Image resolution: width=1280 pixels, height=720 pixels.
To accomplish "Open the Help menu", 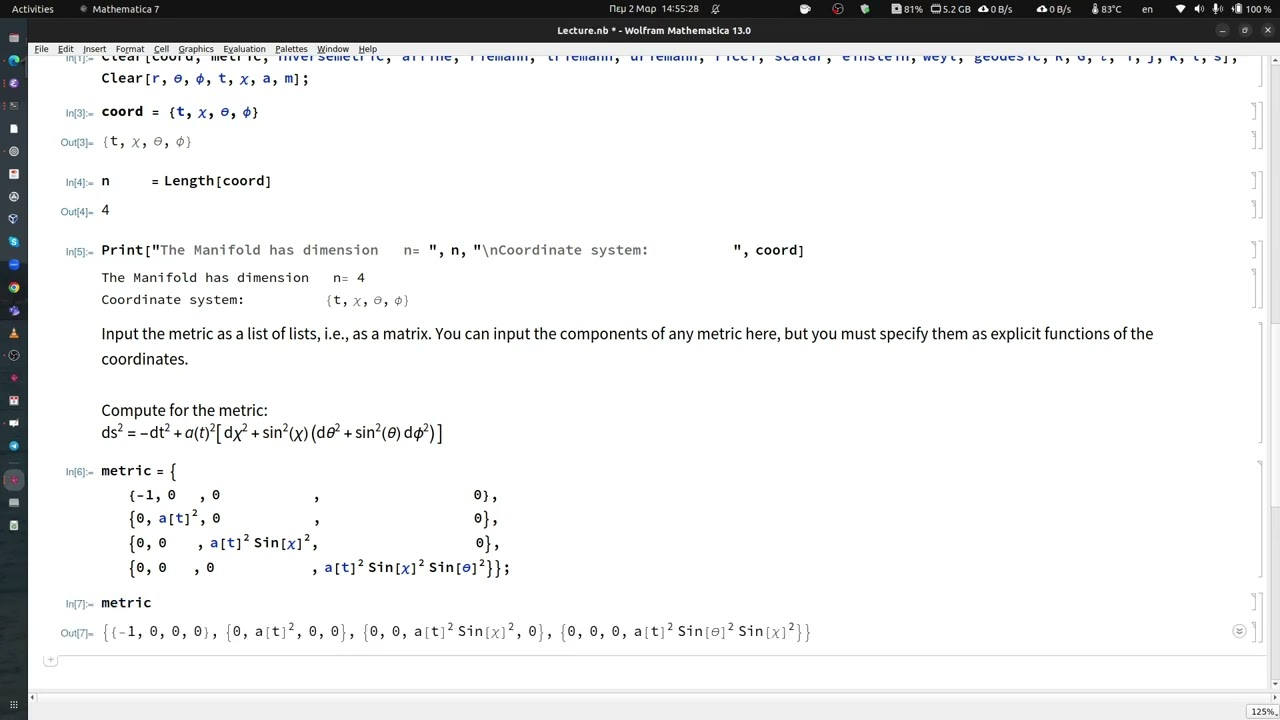I will (368, 49).
